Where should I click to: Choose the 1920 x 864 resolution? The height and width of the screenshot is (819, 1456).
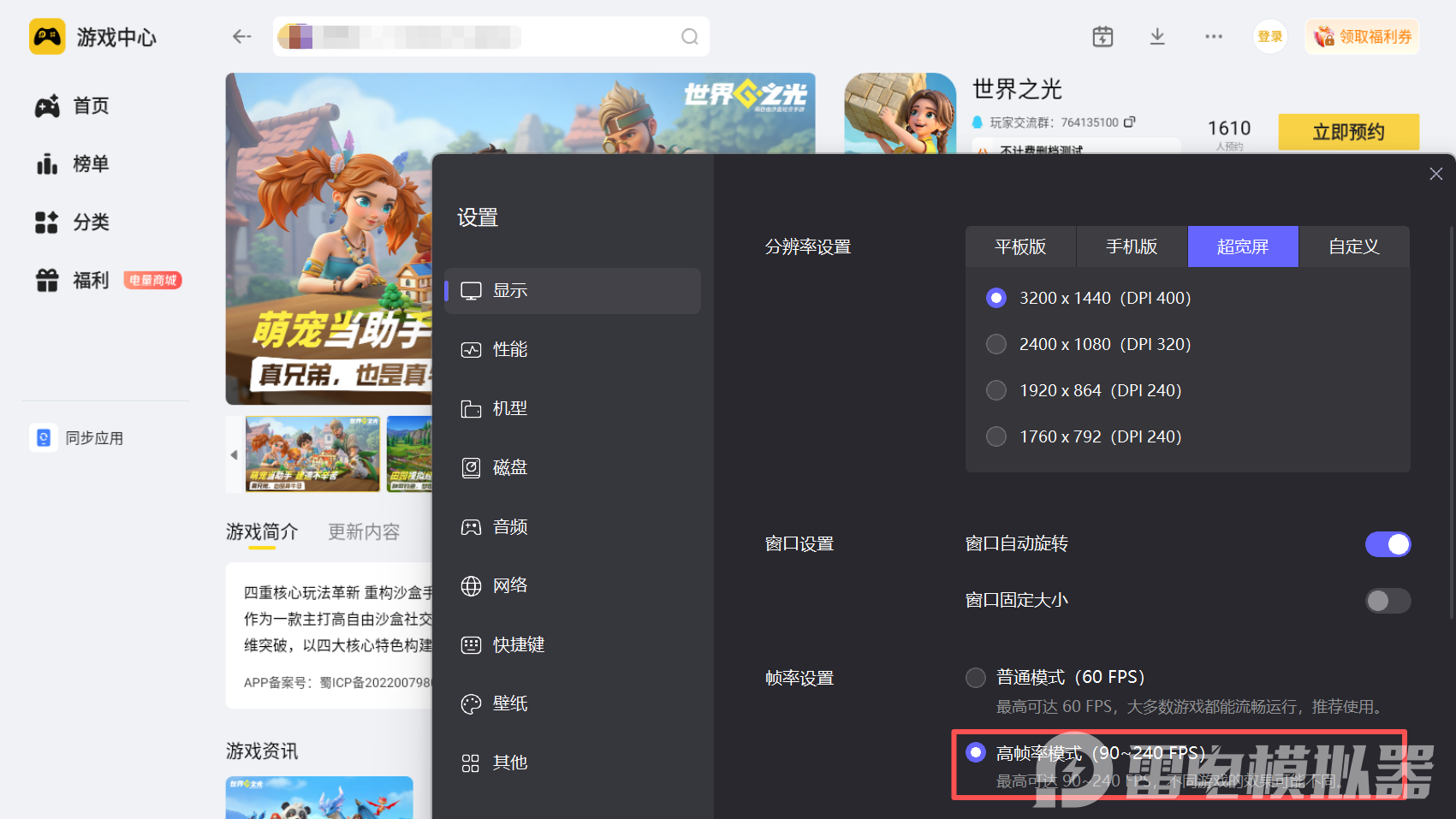pyautogui.click(x=996, y=390)
